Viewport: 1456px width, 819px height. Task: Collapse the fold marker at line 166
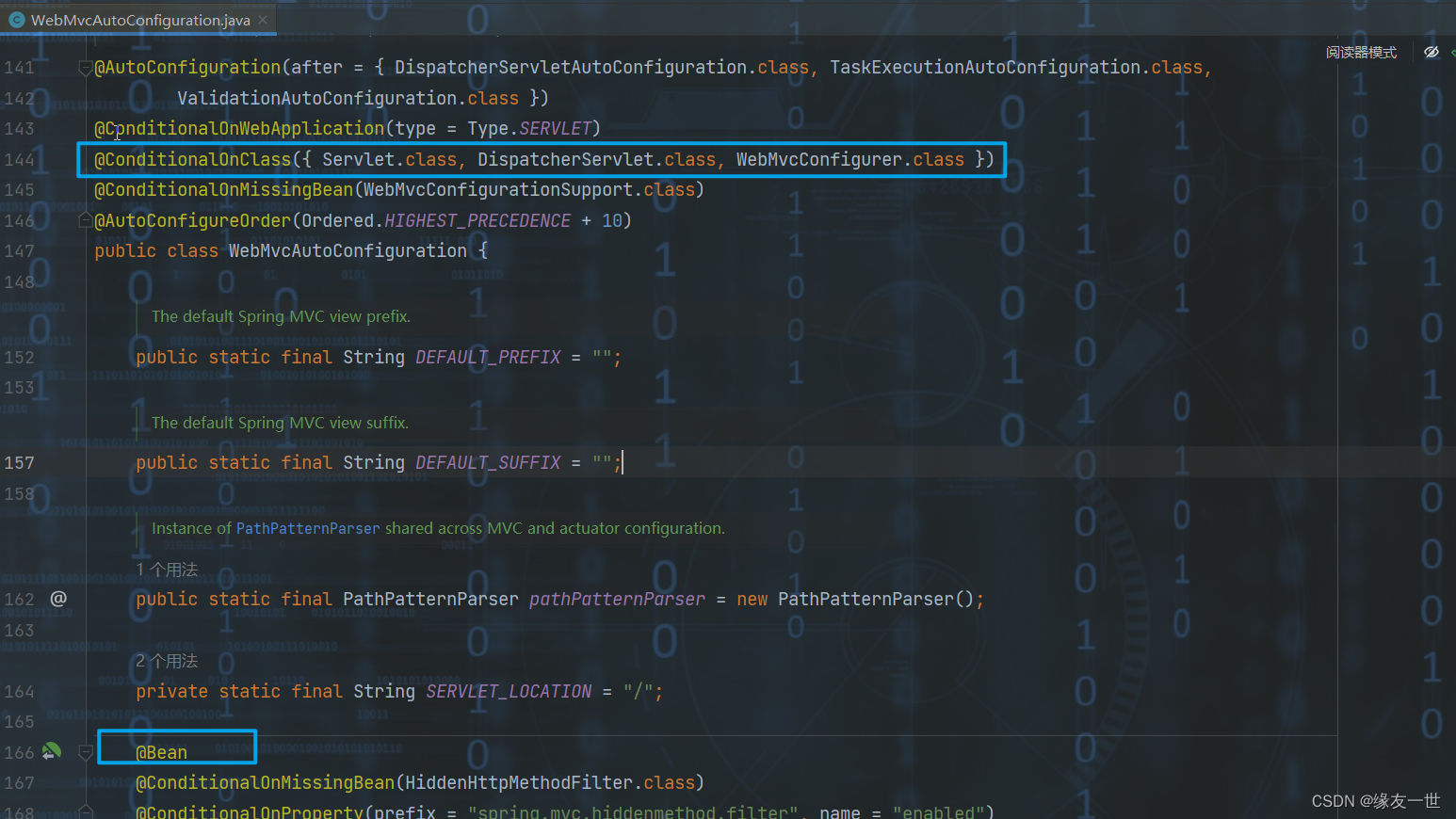pyautogui.click(x=85, y=752)
